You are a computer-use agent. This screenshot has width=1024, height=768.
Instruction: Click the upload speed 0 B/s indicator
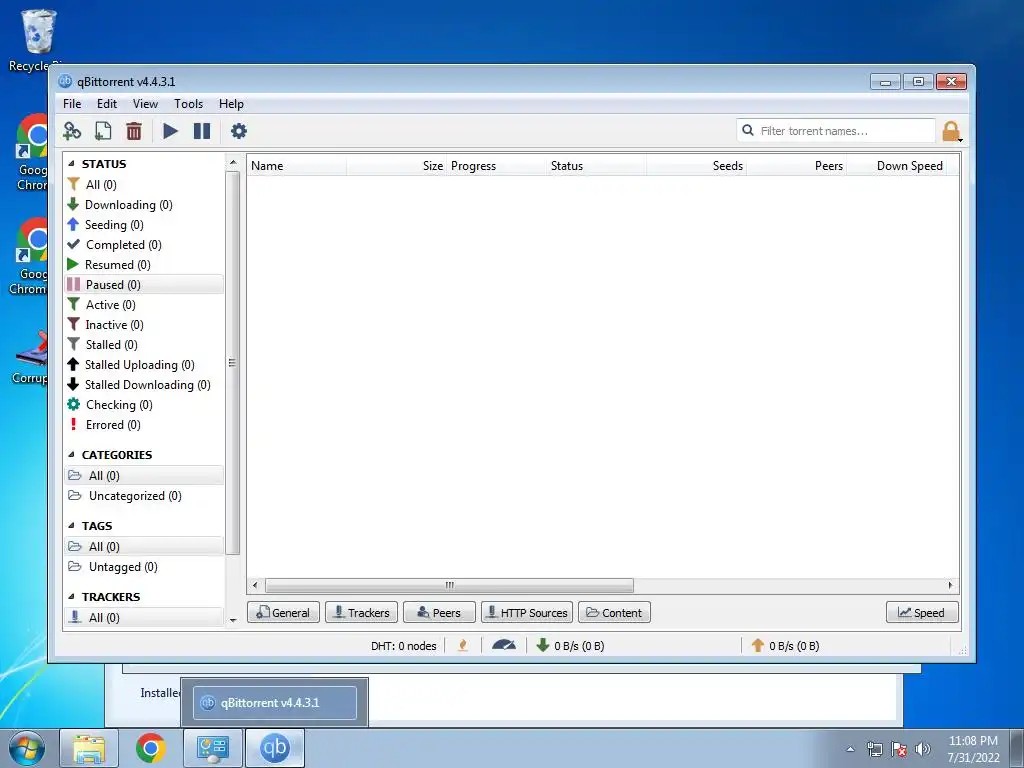coord(785,646)
